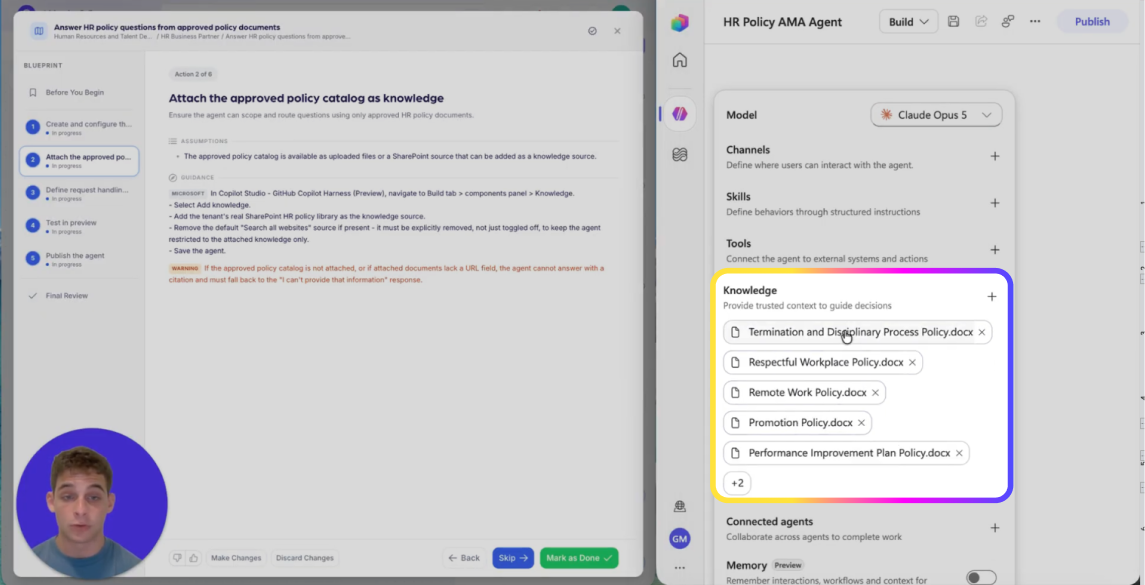Open the feedback chat icon in header
Image resolution: width=1145 pixels, height=585 pixels.
(1008, 21)
